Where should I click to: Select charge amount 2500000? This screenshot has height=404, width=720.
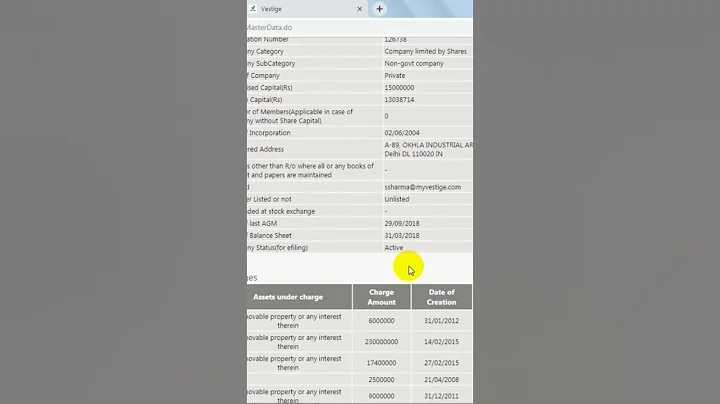click(x=382, y=380)
